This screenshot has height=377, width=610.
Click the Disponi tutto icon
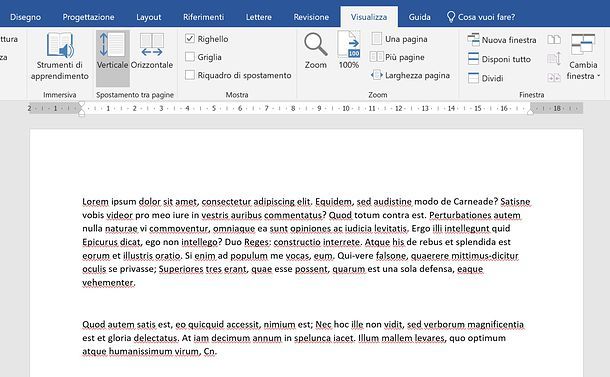(x=473, y=59)
